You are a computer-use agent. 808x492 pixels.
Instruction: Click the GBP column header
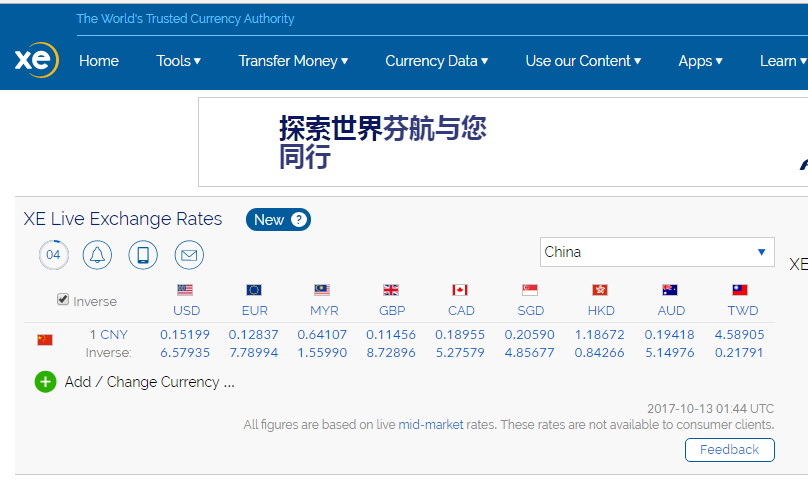point(392,311)
